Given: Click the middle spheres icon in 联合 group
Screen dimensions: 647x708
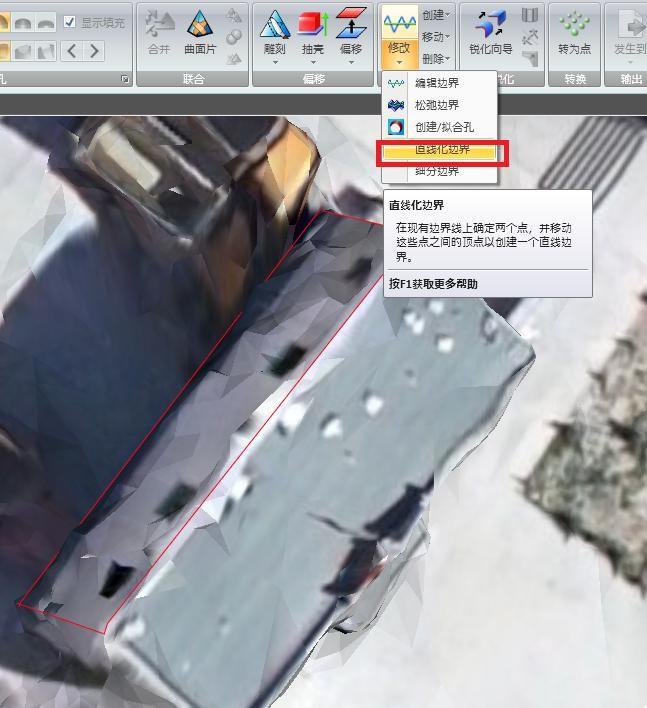Looking at the screenshot, I should pyautogui.click(x=234, y=37).
